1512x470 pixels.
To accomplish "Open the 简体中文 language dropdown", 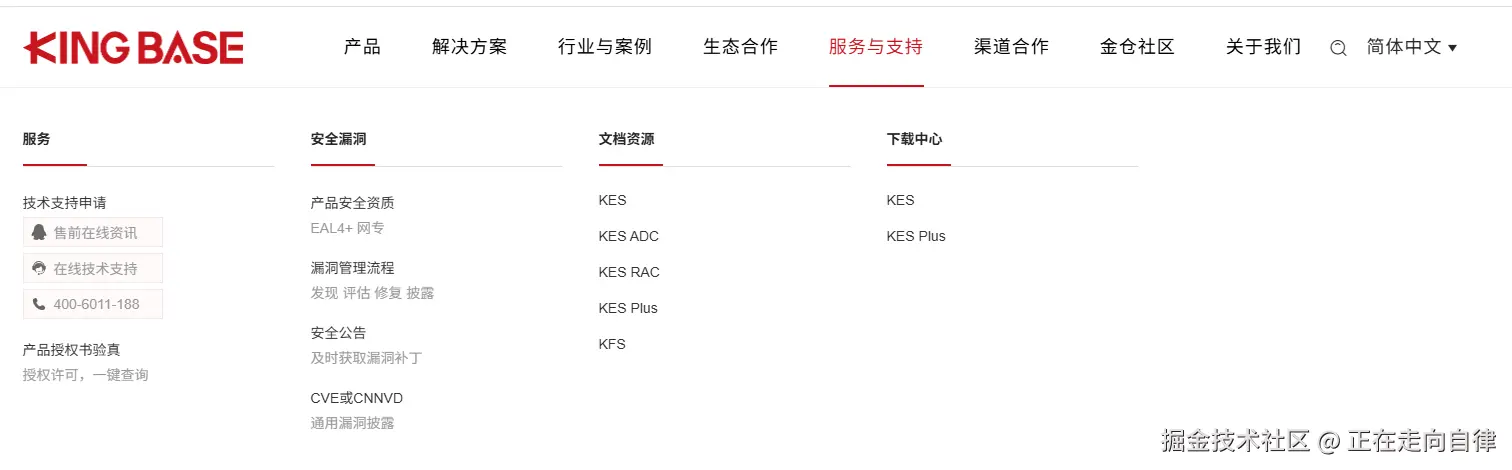I will (1411, 47).
